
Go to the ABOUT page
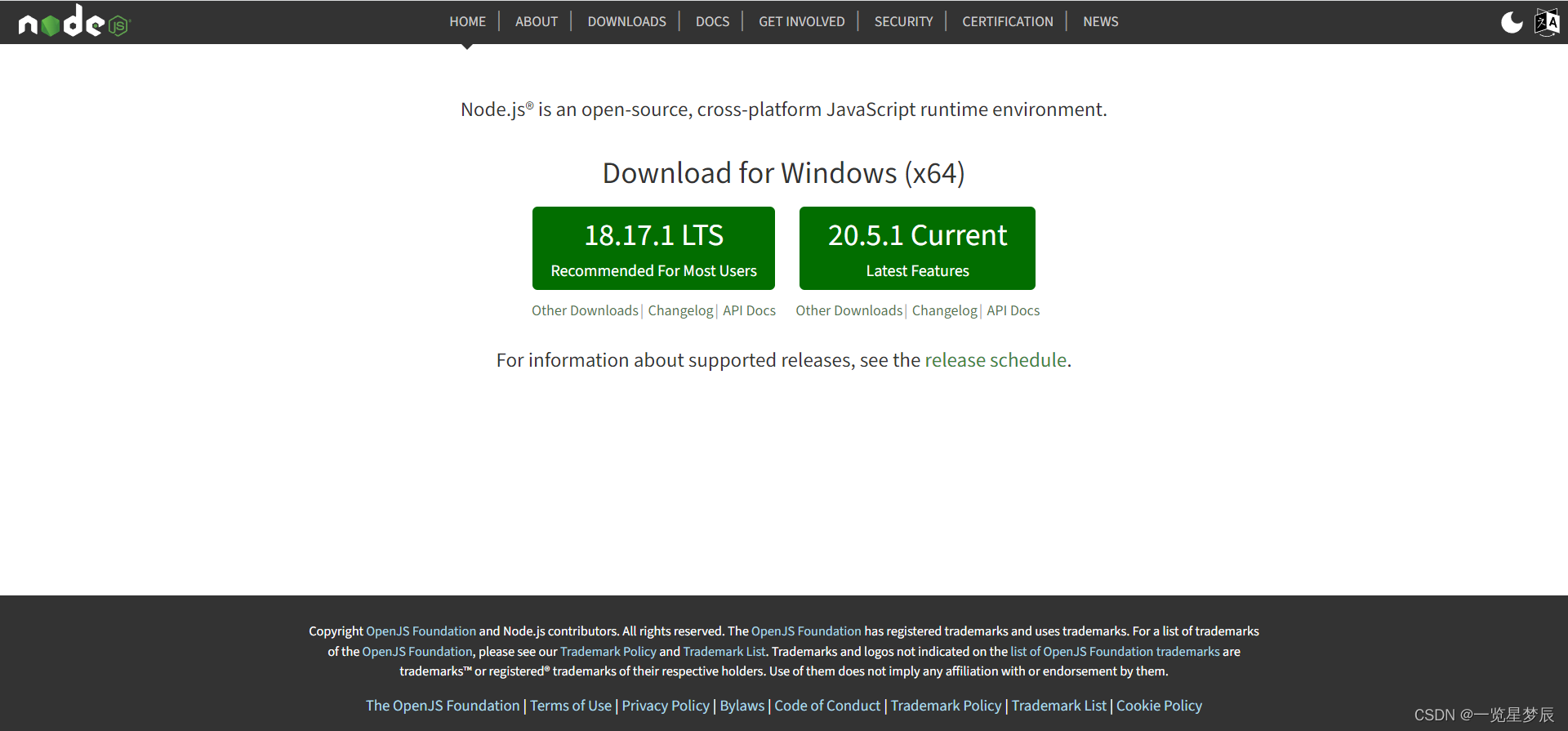[x=537, y=22]
